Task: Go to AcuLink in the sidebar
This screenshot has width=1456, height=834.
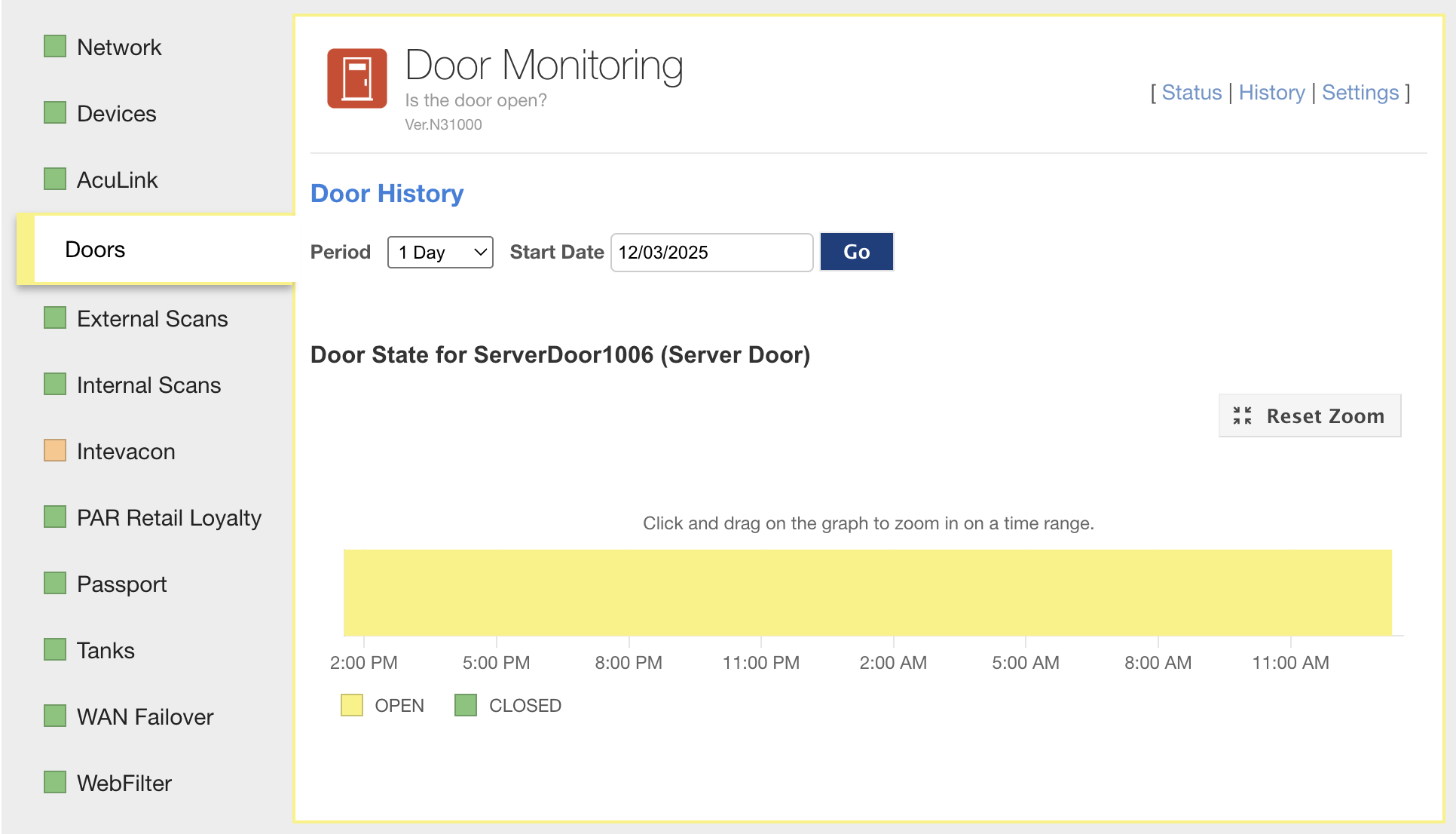Action: click(x=118, y=179)
